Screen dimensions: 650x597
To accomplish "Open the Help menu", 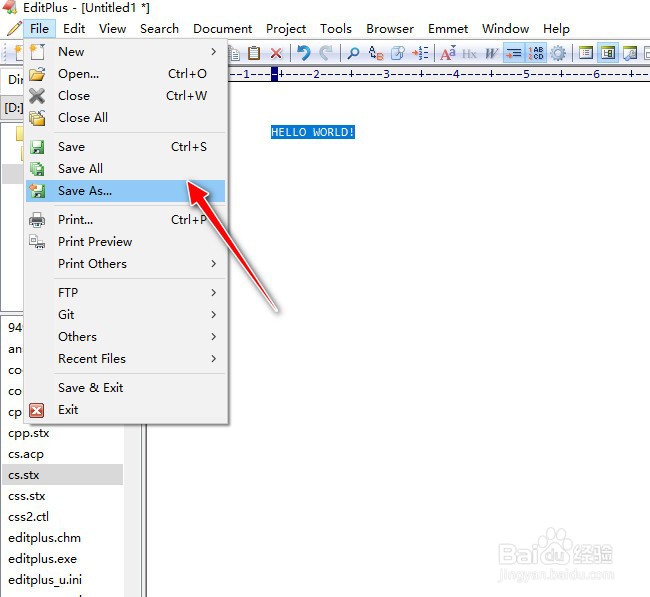I will (556, 29).
